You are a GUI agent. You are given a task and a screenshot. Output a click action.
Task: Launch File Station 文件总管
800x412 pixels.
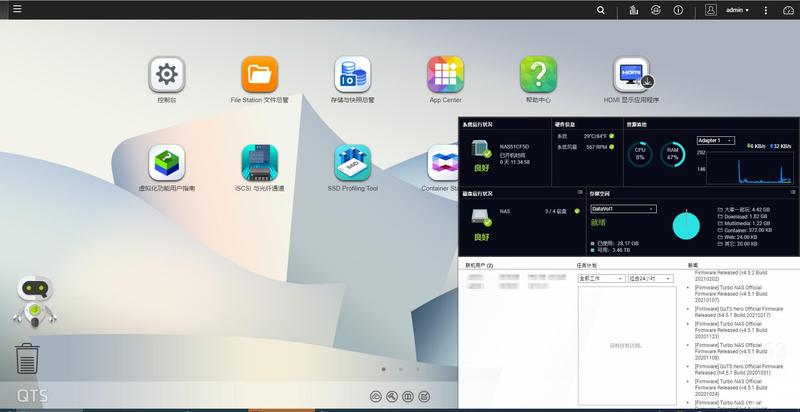pyautogui.click(x=260, y=74)
